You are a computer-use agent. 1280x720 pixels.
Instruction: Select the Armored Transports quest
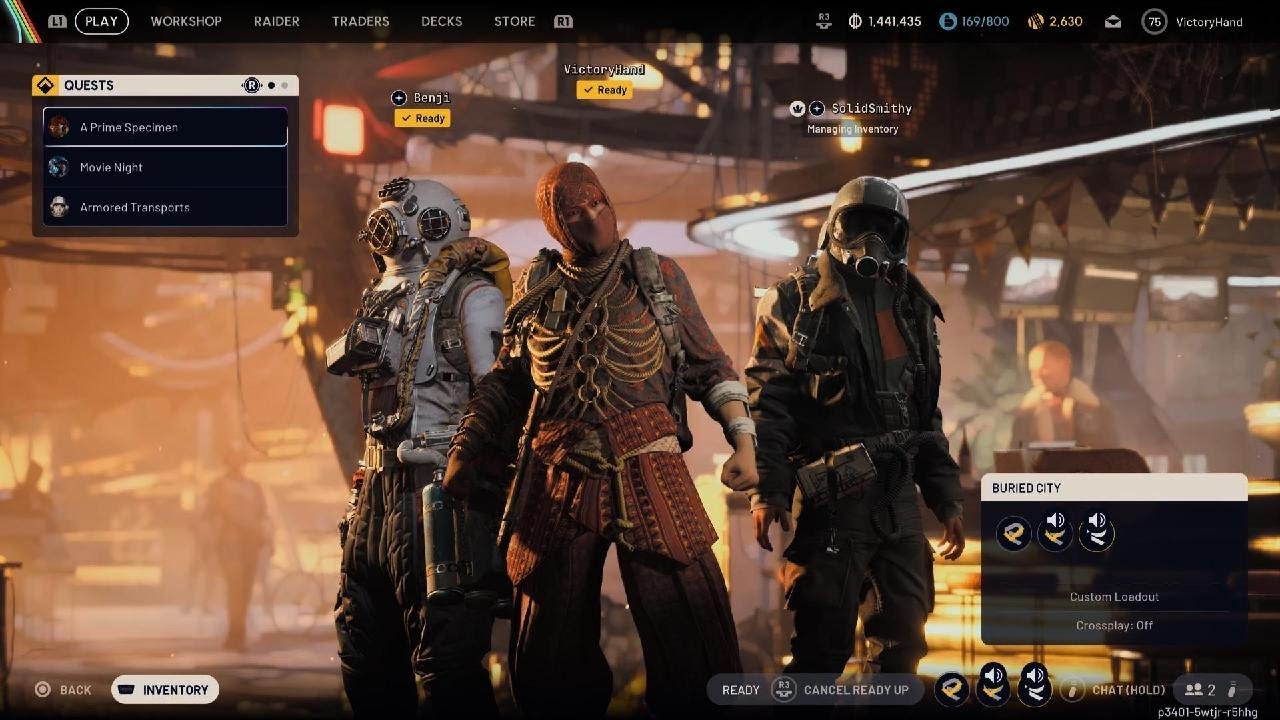(165, 207)
